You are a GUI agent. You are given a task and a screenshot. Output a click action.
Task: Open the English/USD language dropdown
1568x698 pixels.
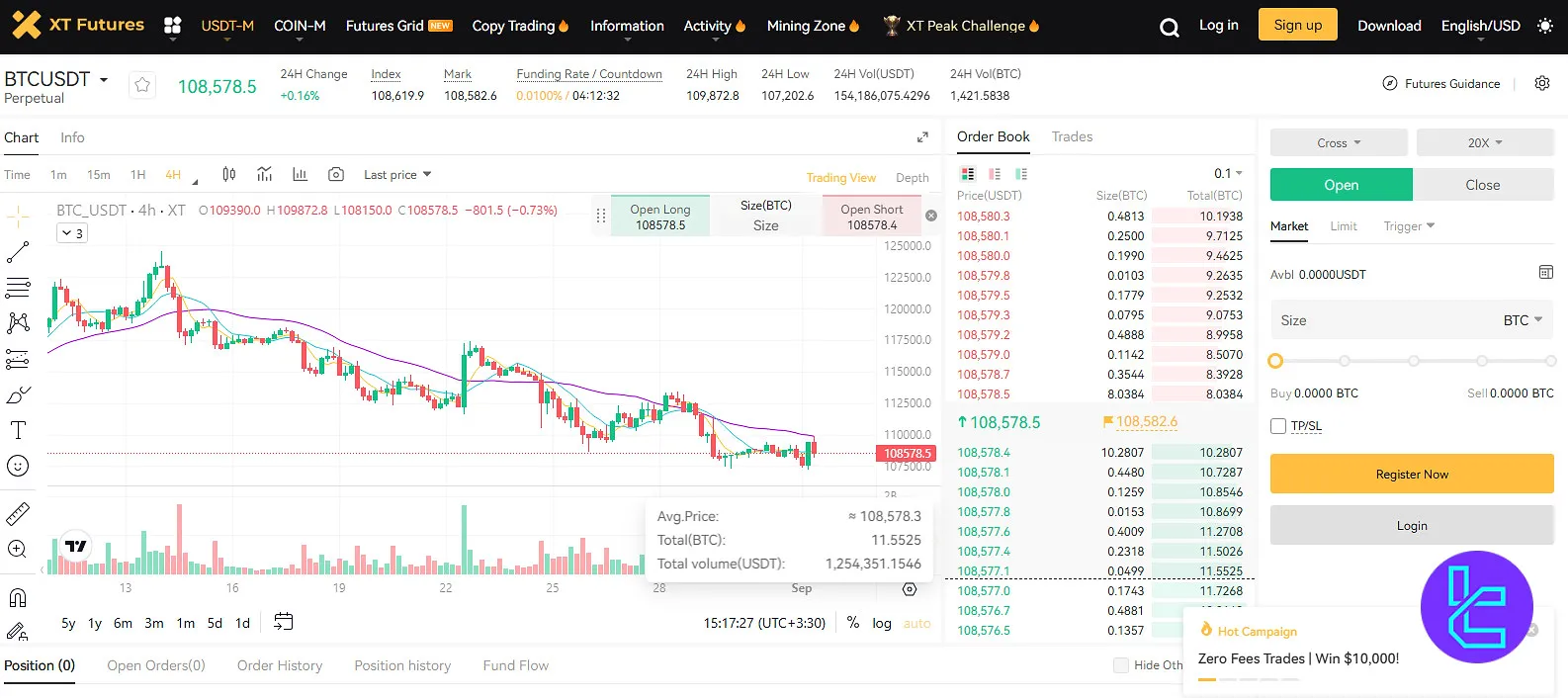tap(1481, 27)
